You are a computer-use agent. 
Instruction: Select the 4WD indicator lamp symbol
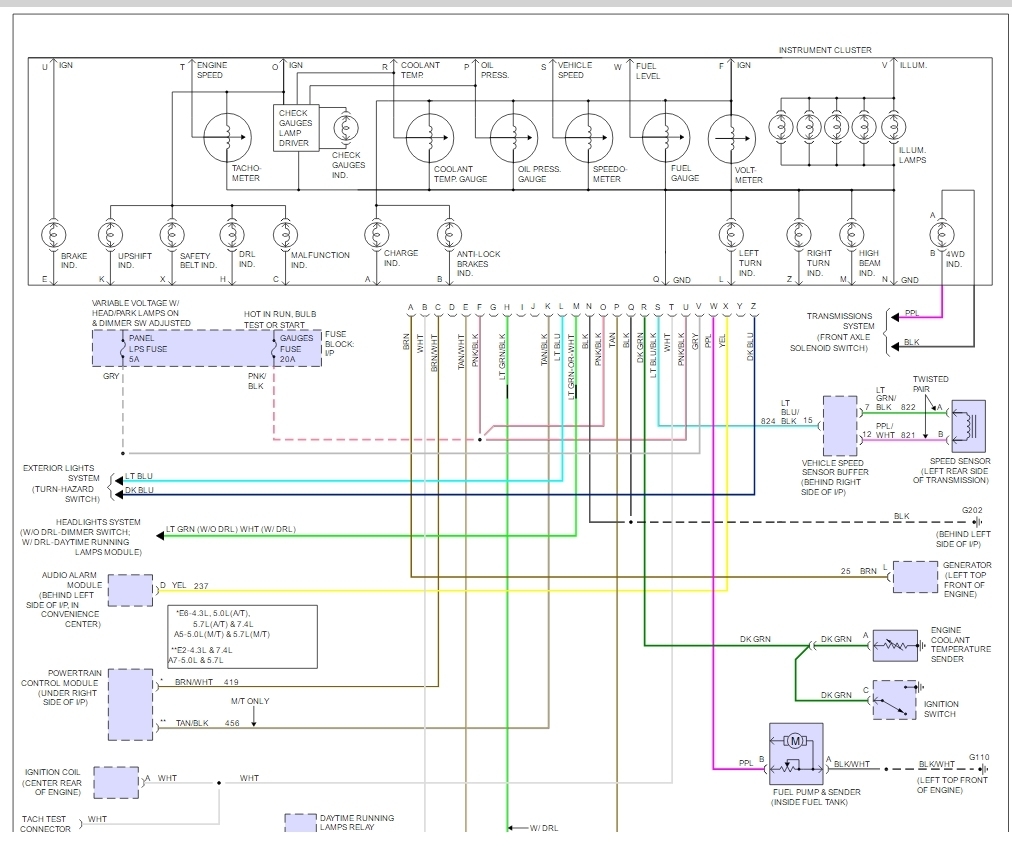(x=940, y=236)
